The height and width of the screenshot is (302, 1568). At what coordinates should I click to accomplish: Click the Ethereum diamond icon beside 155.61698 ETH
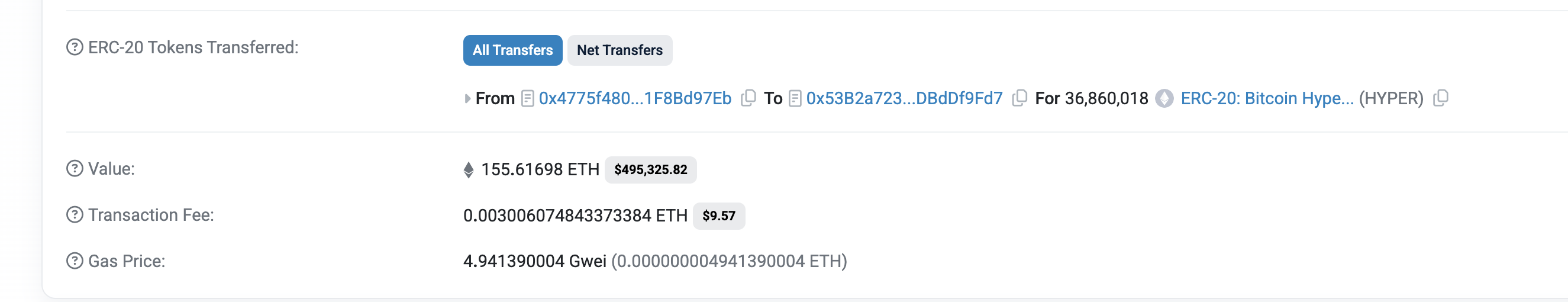tap(468, 170)
